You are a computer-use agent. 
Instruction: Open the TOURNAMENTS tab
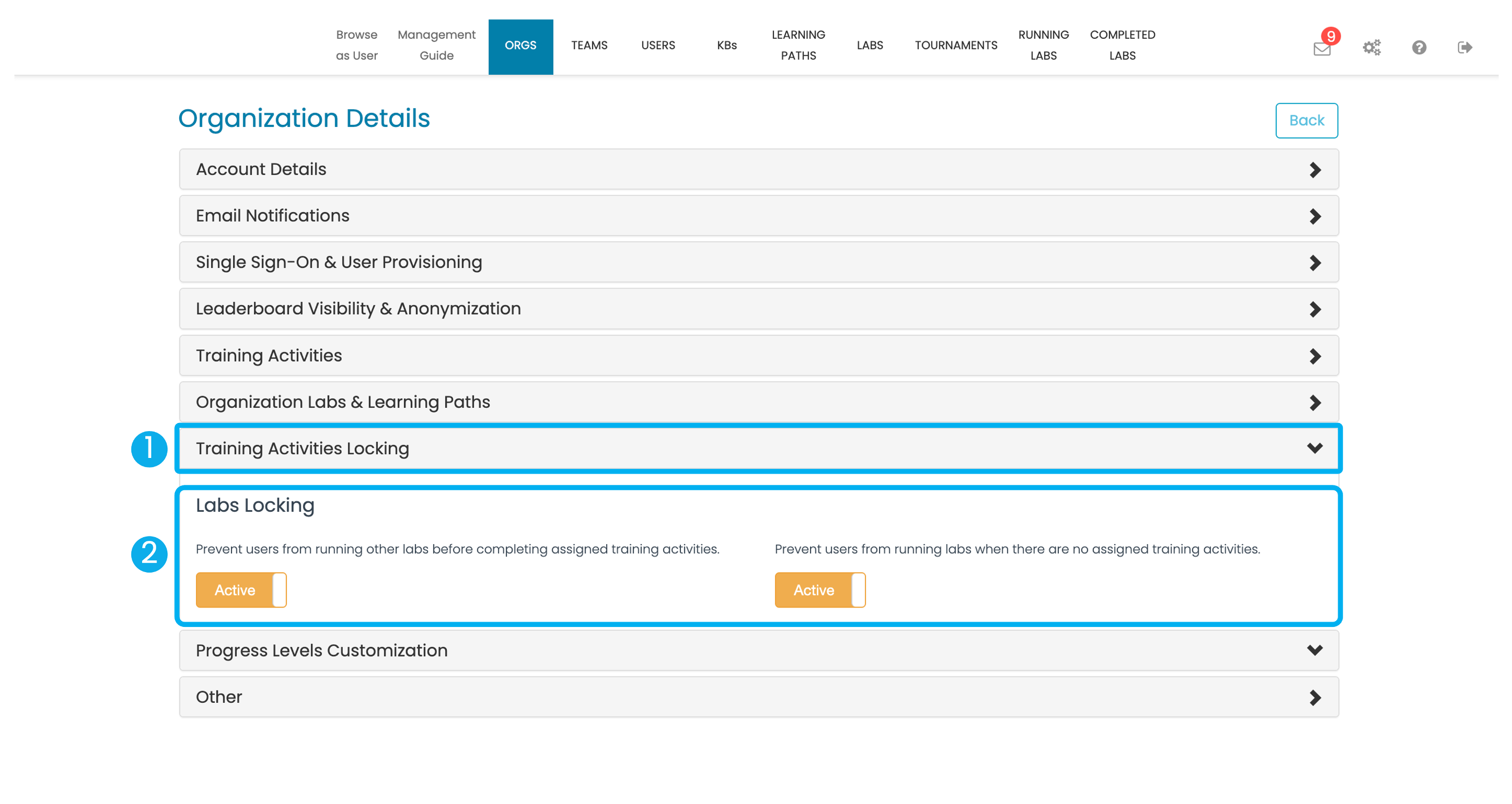[x=955, y=46]
